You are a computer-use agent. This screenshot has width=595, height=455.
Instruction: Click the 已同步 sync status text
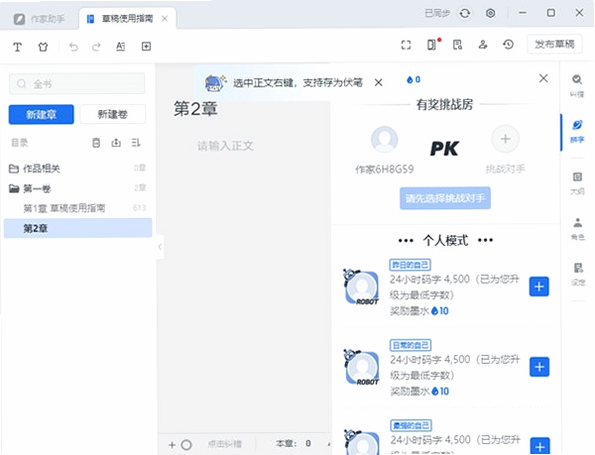pyautogui.click(x=437, y=13)
